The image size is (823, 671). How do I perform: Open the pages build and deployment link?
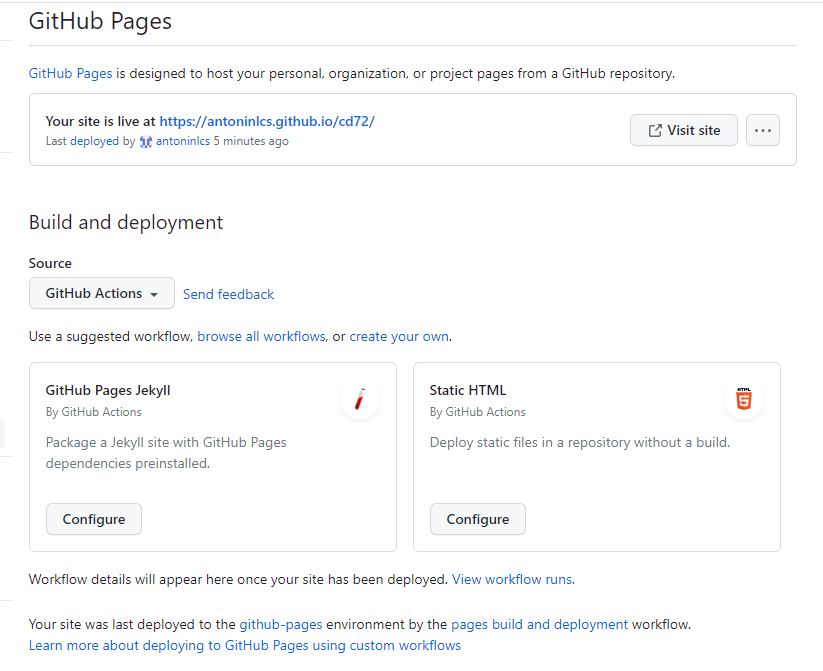coord(539,625)
